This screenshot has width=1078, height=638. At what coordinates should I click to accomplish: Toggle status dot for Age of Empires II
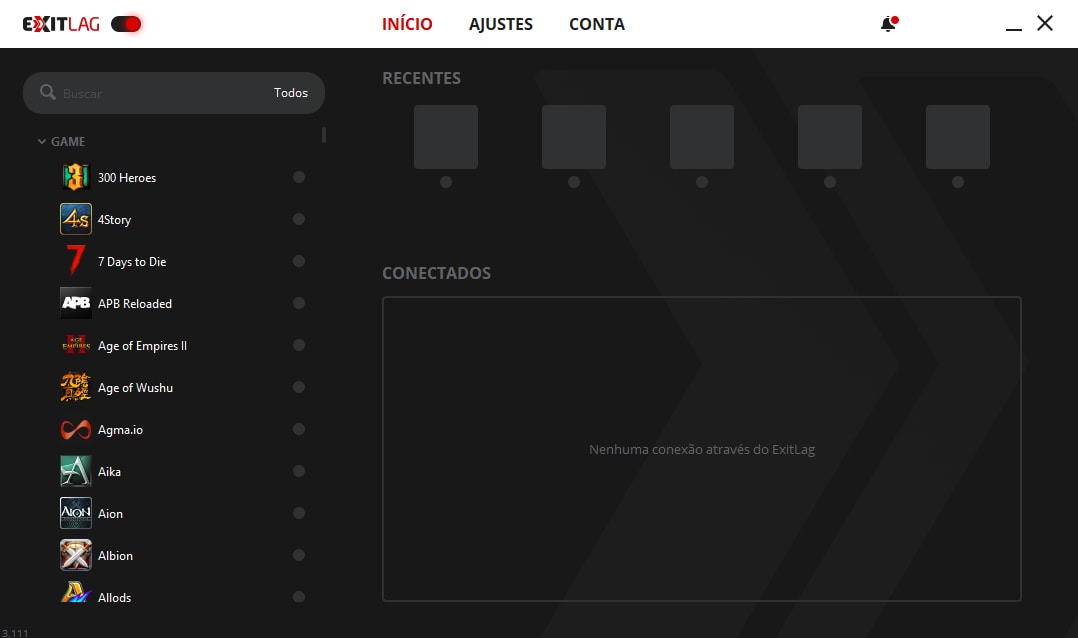(298, 345)
